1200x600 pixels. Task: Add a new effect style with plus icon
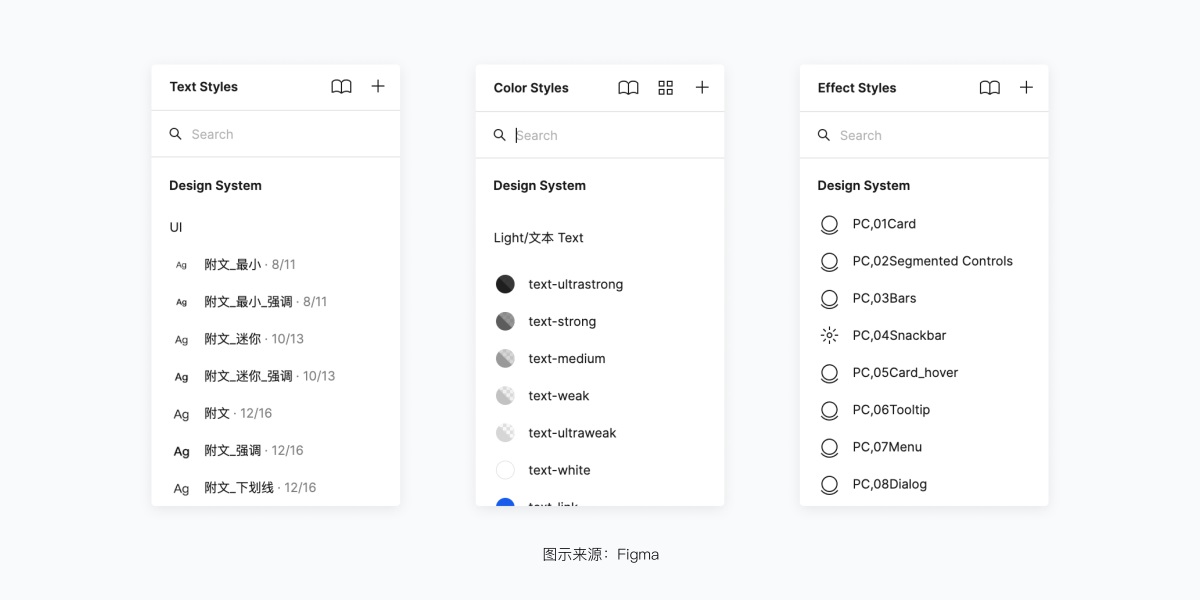(1026, 87)
